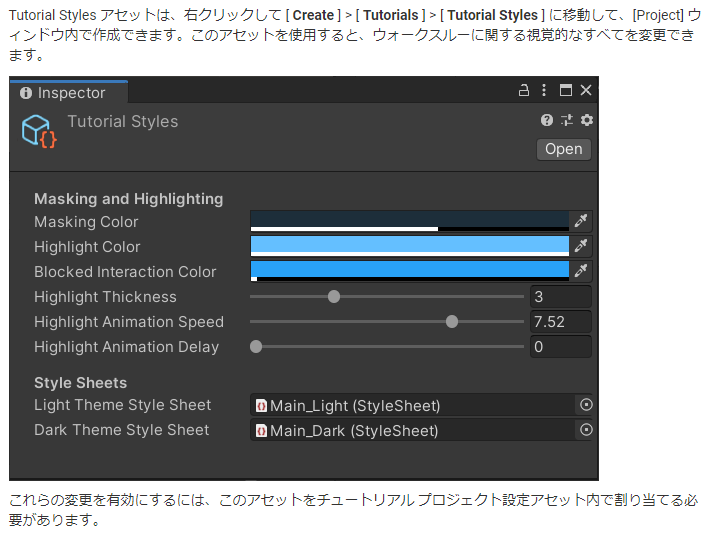Pick Masking Color with eyedropper
This screenshot has height=535, width=702.
[581, 221]
